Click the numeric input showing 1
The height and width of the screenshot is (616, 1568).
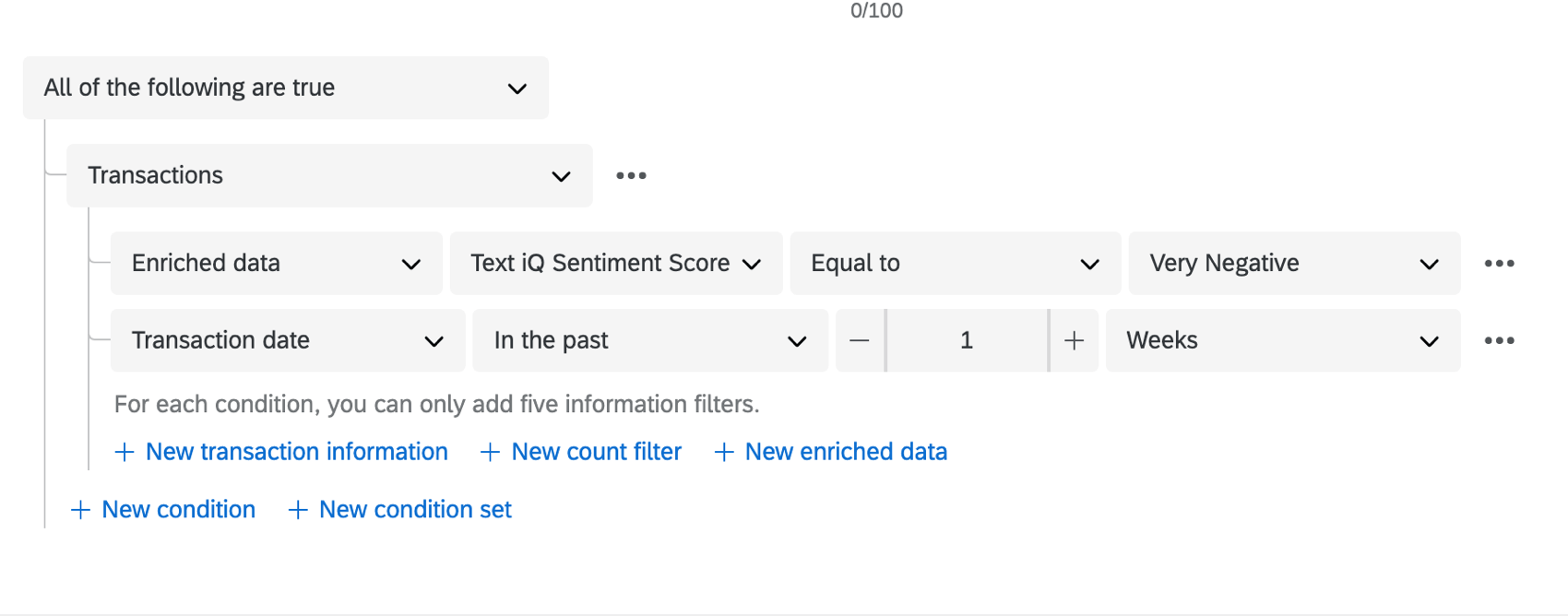tap(966, 339)
